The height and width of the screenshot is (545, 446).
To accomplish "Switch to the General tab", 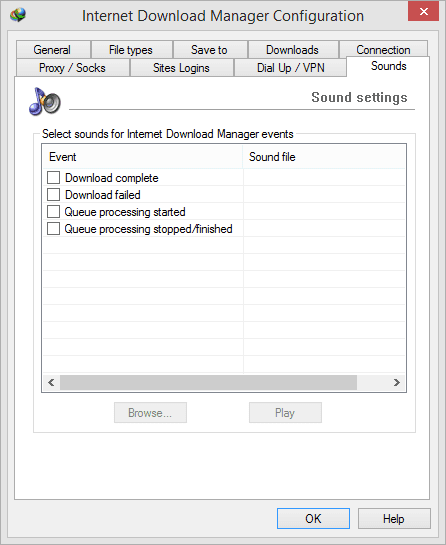I will 53,50.
